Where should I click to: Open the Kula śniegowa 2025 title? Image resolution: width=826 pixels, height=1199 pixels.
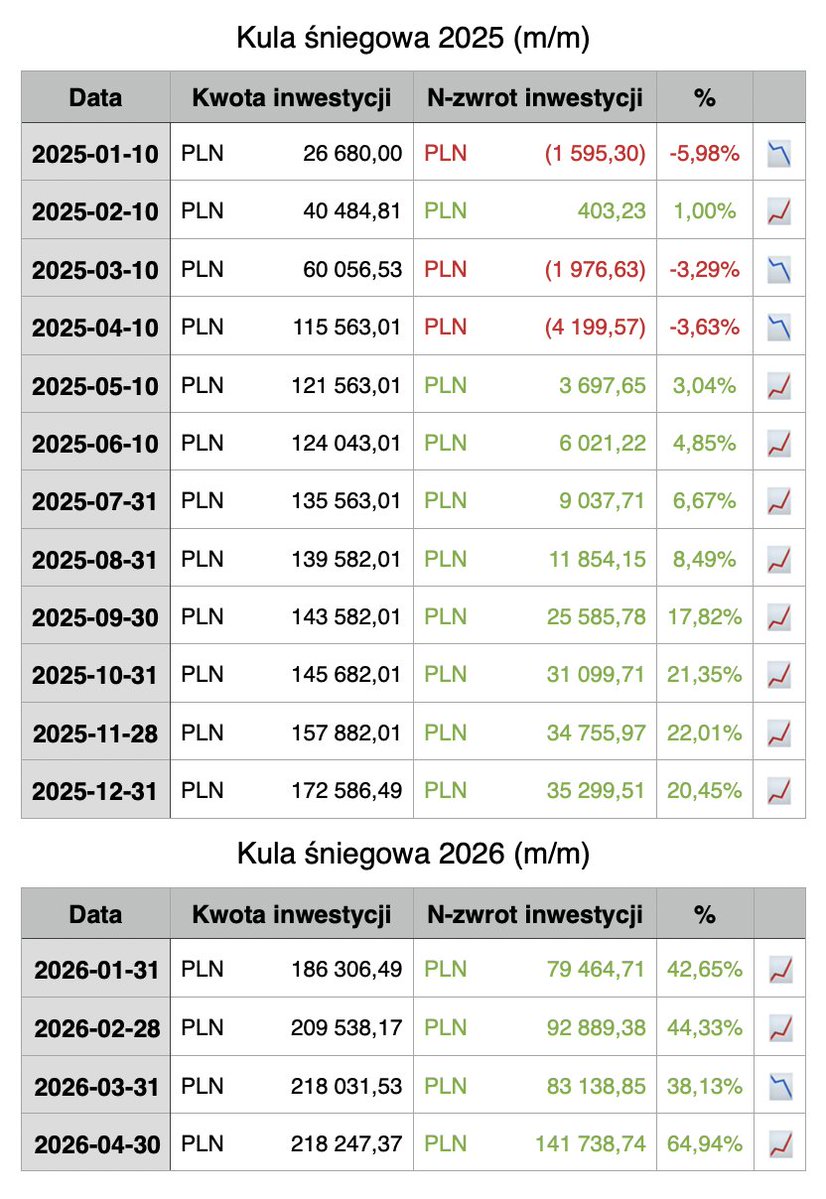point(413,40)
